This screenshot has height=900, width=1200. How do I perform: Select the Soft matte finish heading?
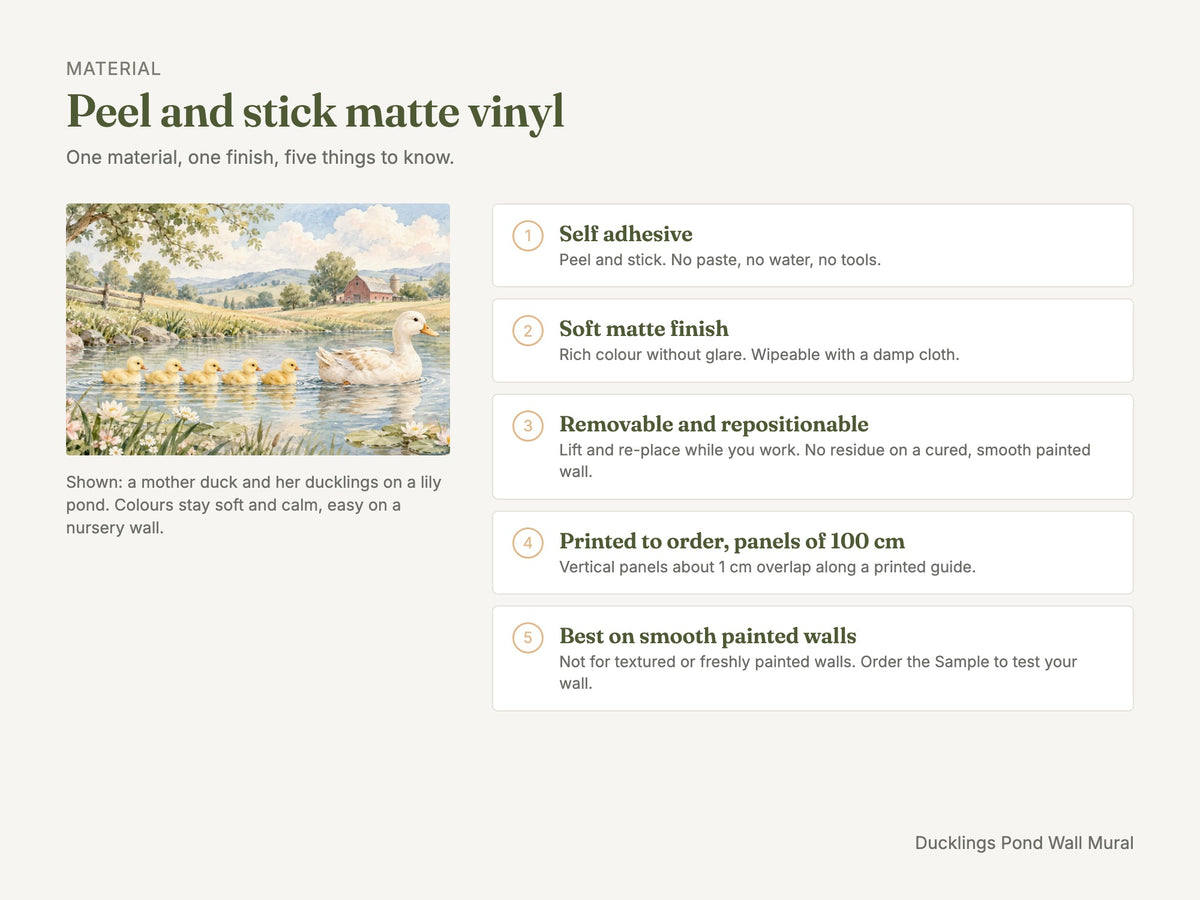tap(644, 329)
